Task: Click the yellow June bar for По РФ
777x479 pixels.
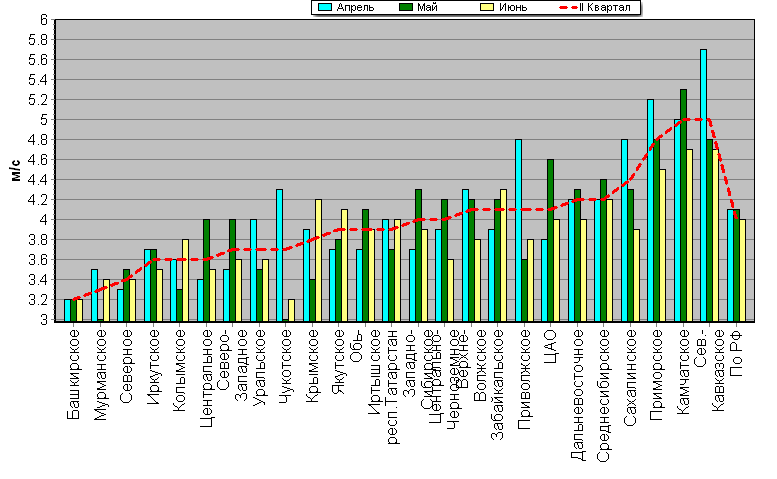Action: (x=742, y=270)
